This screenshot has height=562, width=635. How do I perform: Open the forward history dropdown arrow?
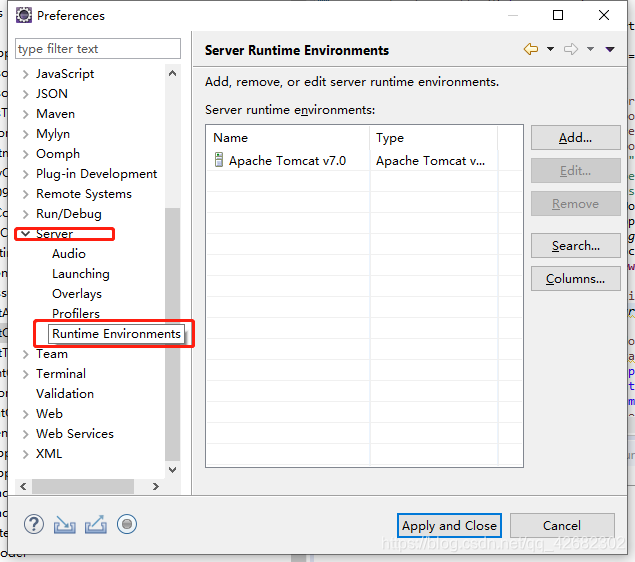tap(590, 49)
